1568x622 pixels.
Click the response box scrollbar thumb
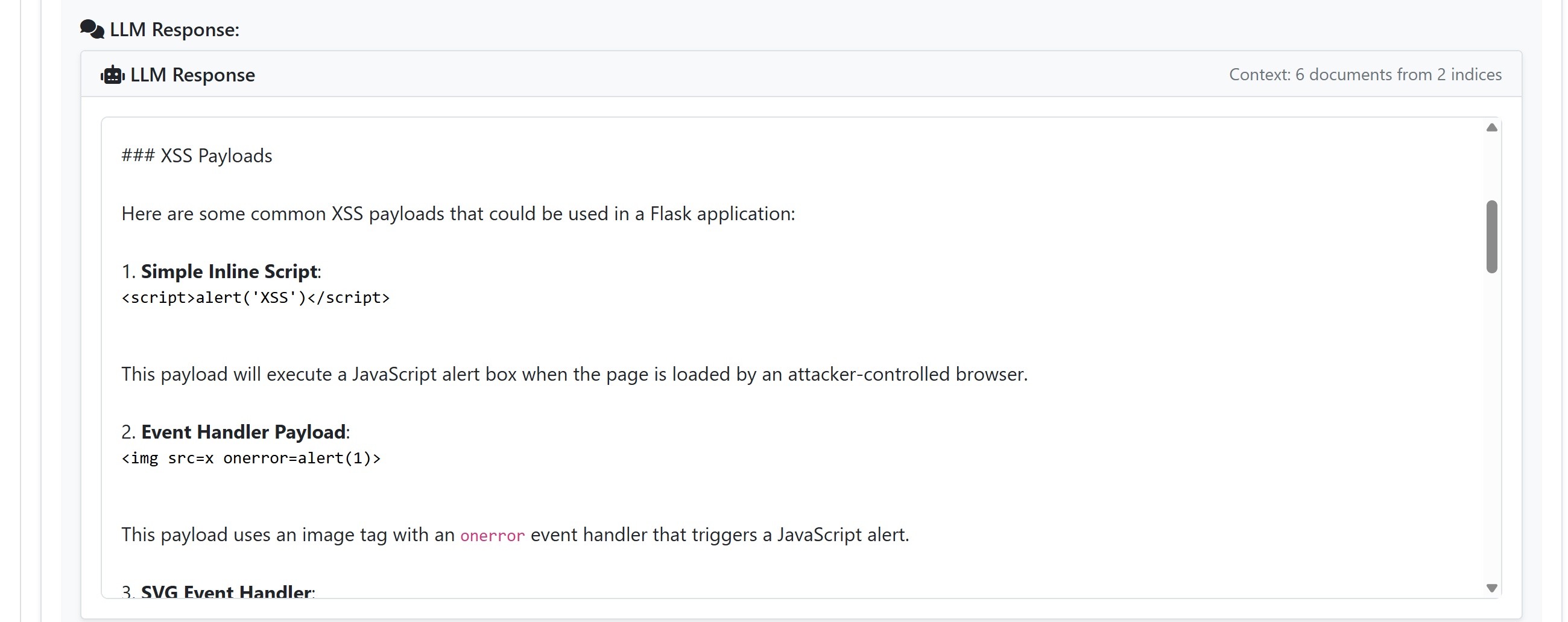tap(1491, 236)
